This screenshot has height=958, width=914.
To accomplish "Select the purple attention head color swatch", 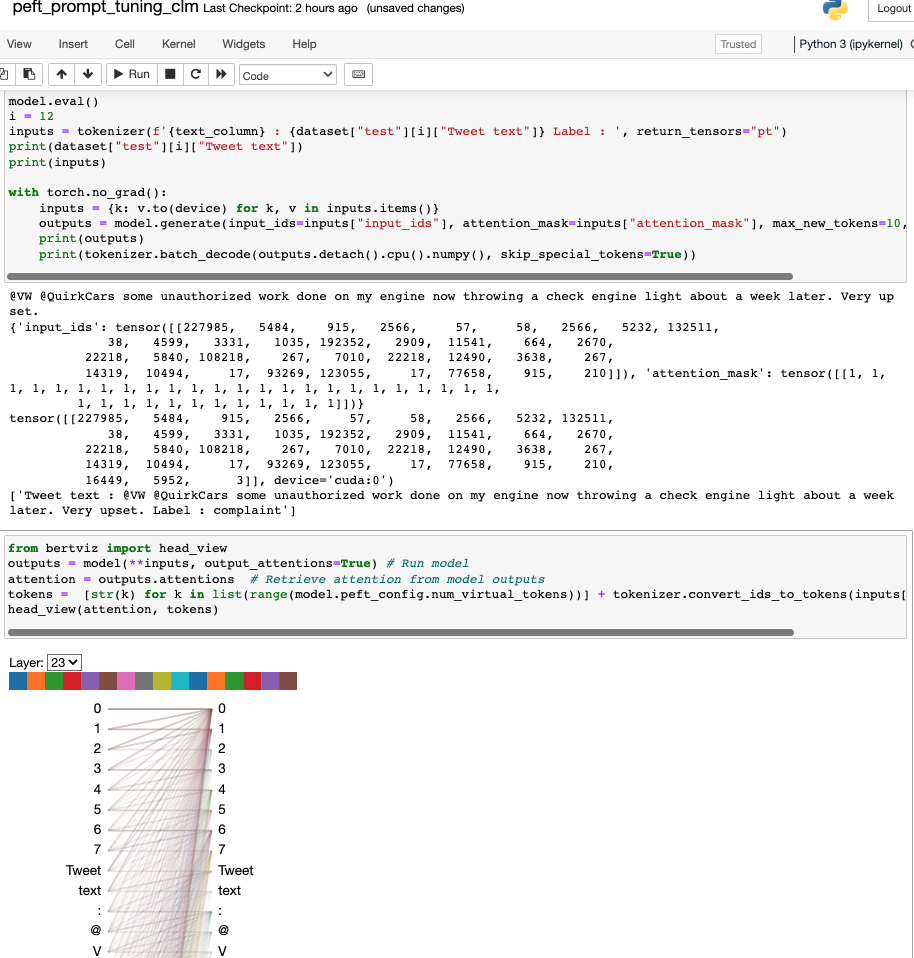I will [x=88, y=680].
